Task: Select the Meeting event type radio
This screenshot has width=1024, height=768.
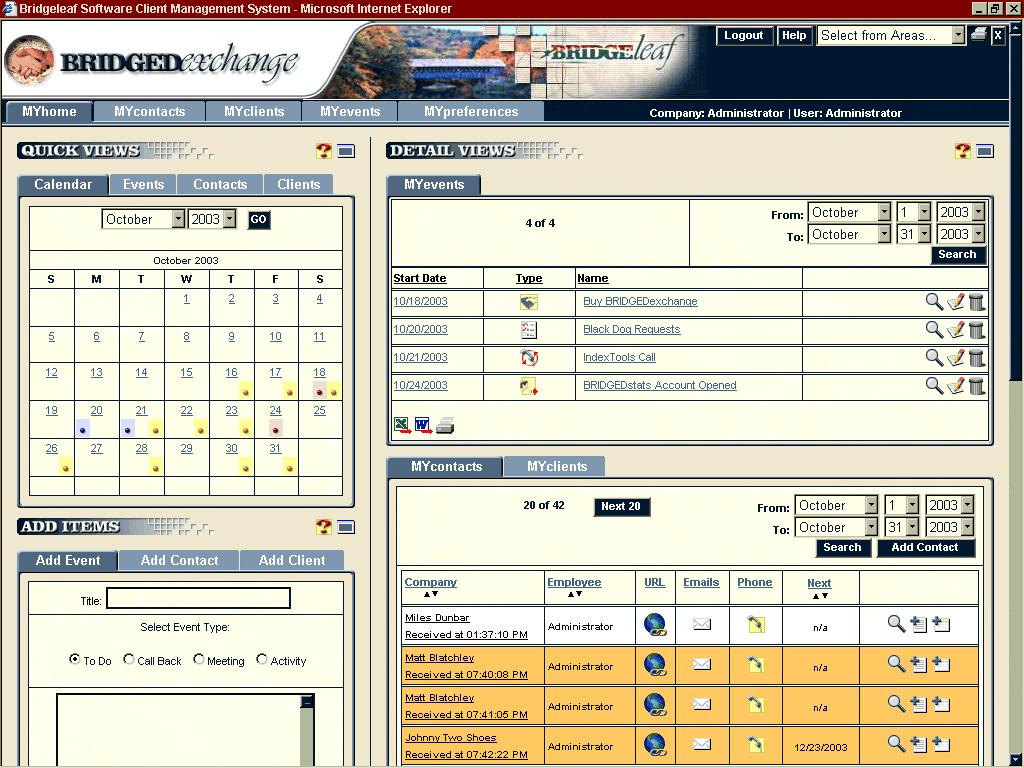Action: point(199,659)
